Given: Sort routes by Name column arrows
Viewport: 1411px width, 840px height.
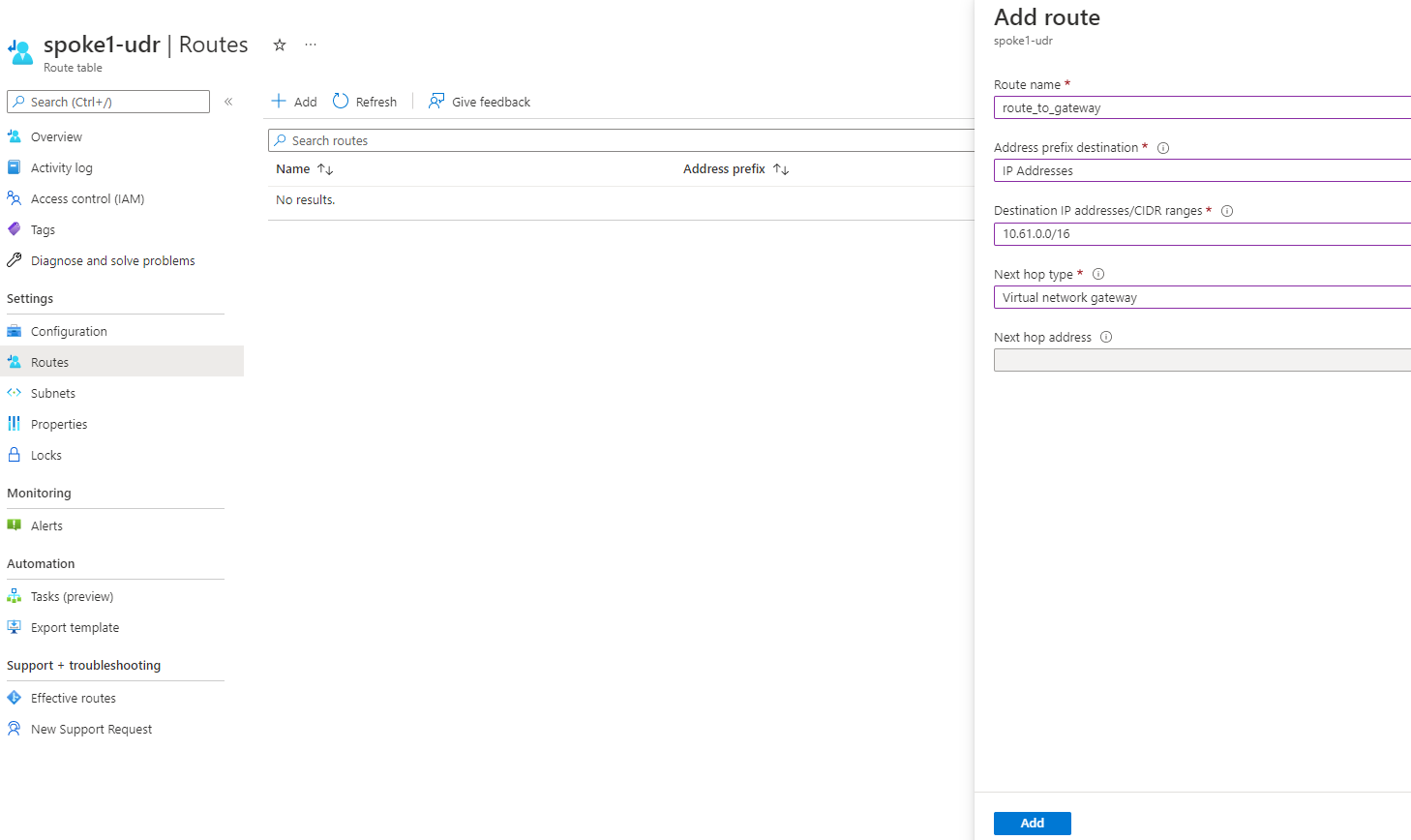Looking at the screenshot, I should [325, 169].
